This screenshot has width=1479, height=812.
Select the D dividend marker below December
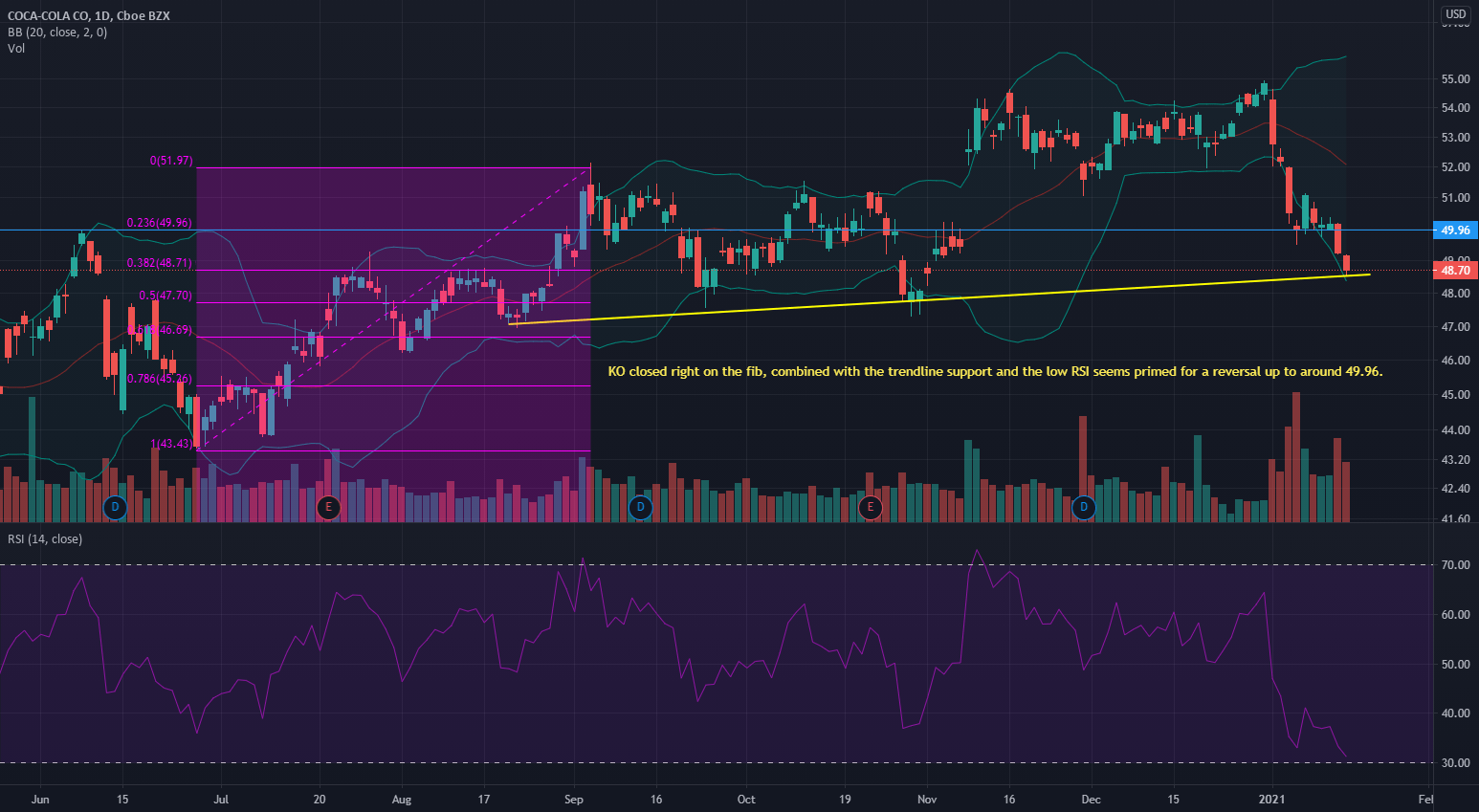pyautogui.click(x=1083, y=508)
